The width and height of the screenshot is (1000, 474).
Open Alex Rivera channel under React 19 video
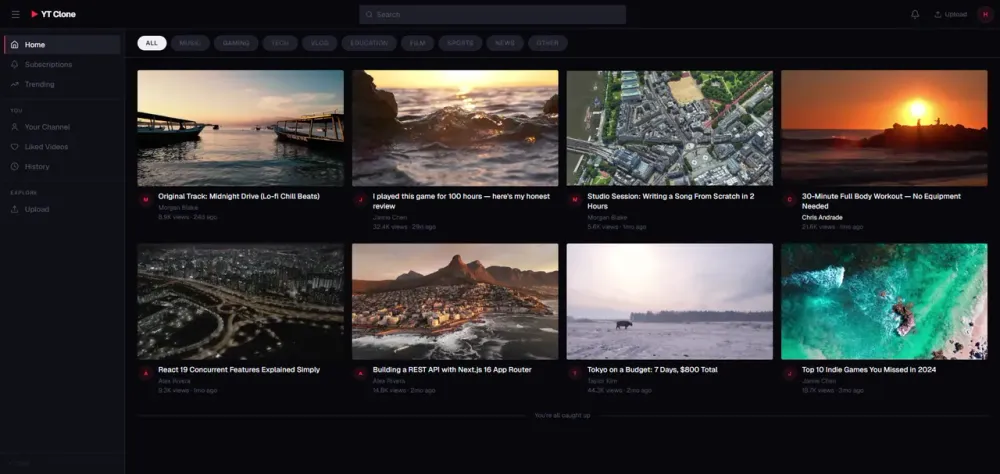pyautogui.click(x=174, y=381)
